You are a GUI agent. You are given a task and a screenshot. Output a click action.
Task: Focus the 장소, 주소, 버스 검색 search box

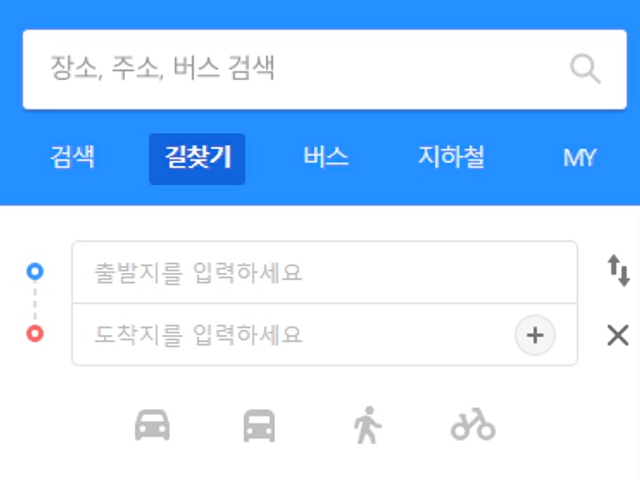pos(325,69)
